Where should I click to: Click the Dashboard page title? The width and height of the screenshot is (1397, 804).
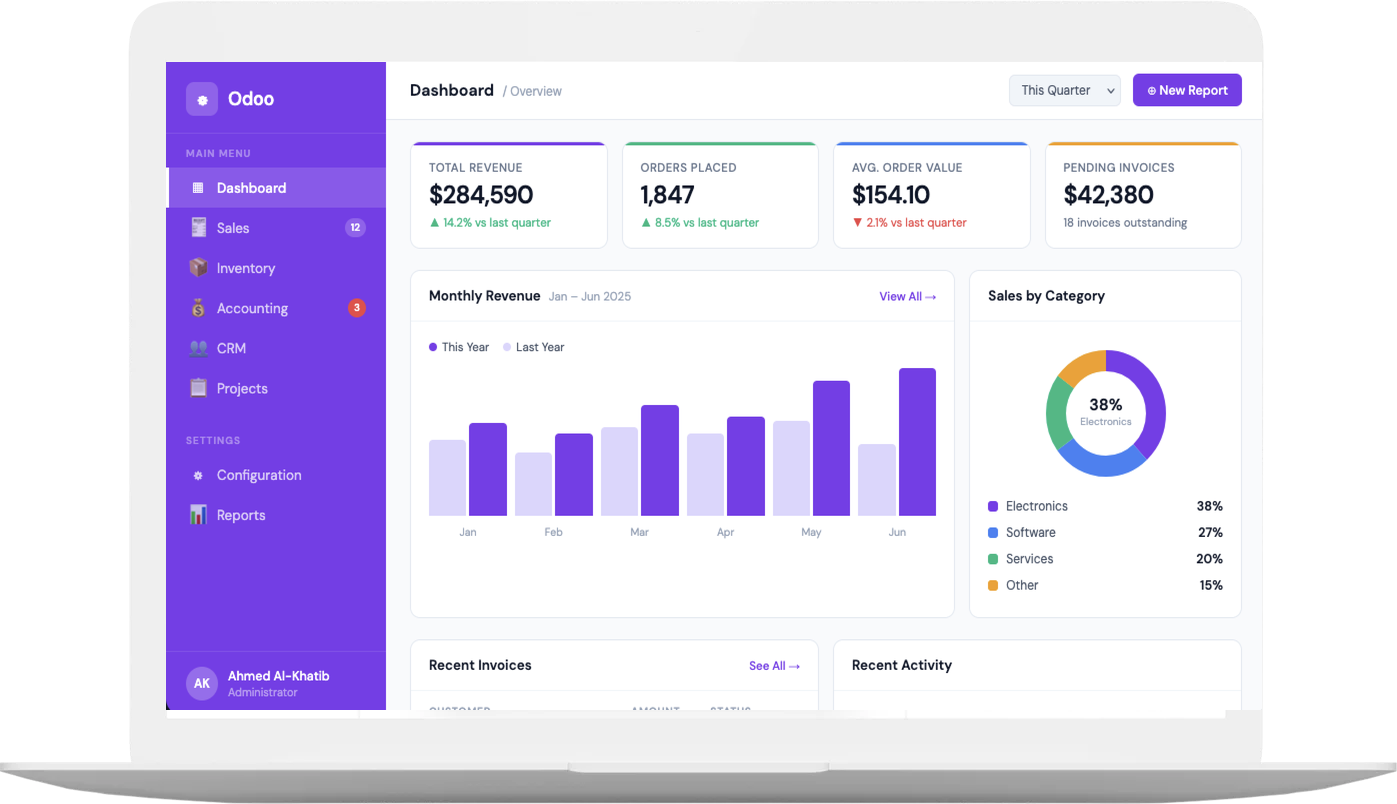click(452, 90)
